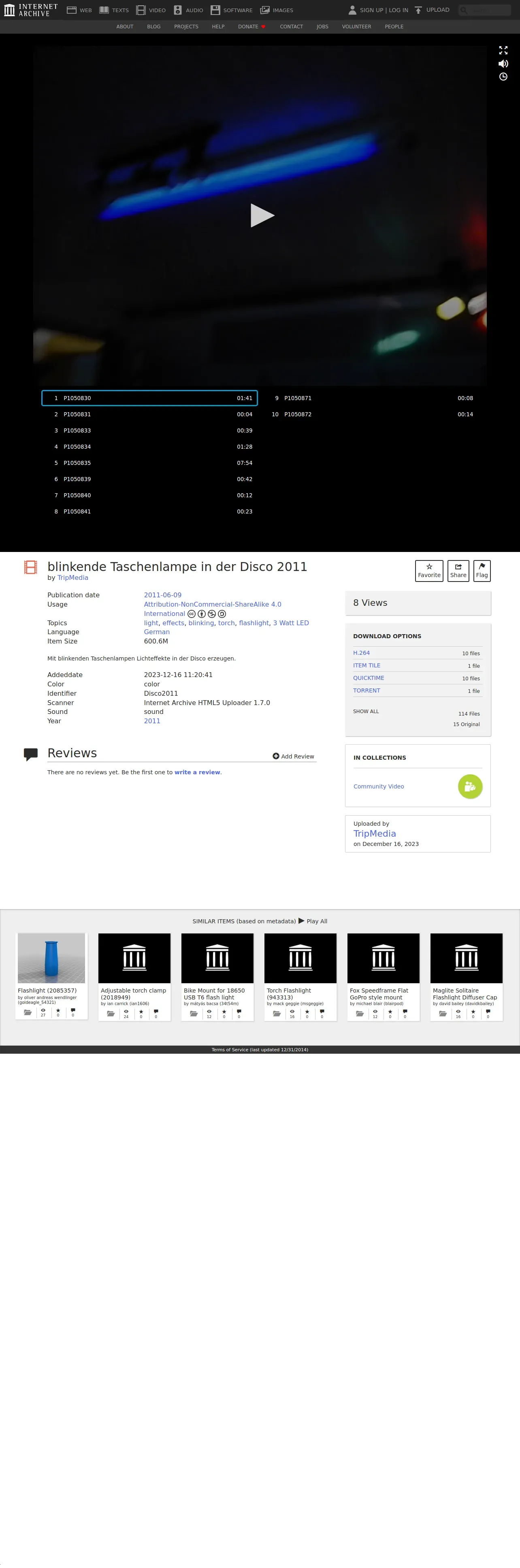Click the user profile icon

(352, 10)
